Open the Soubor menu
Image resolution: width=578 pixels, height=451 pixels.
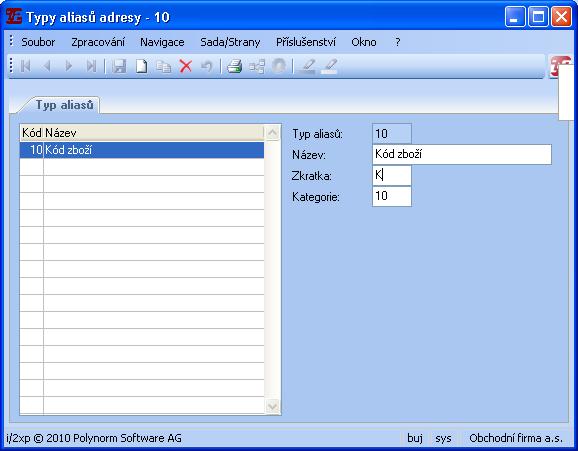click(38, 42)
